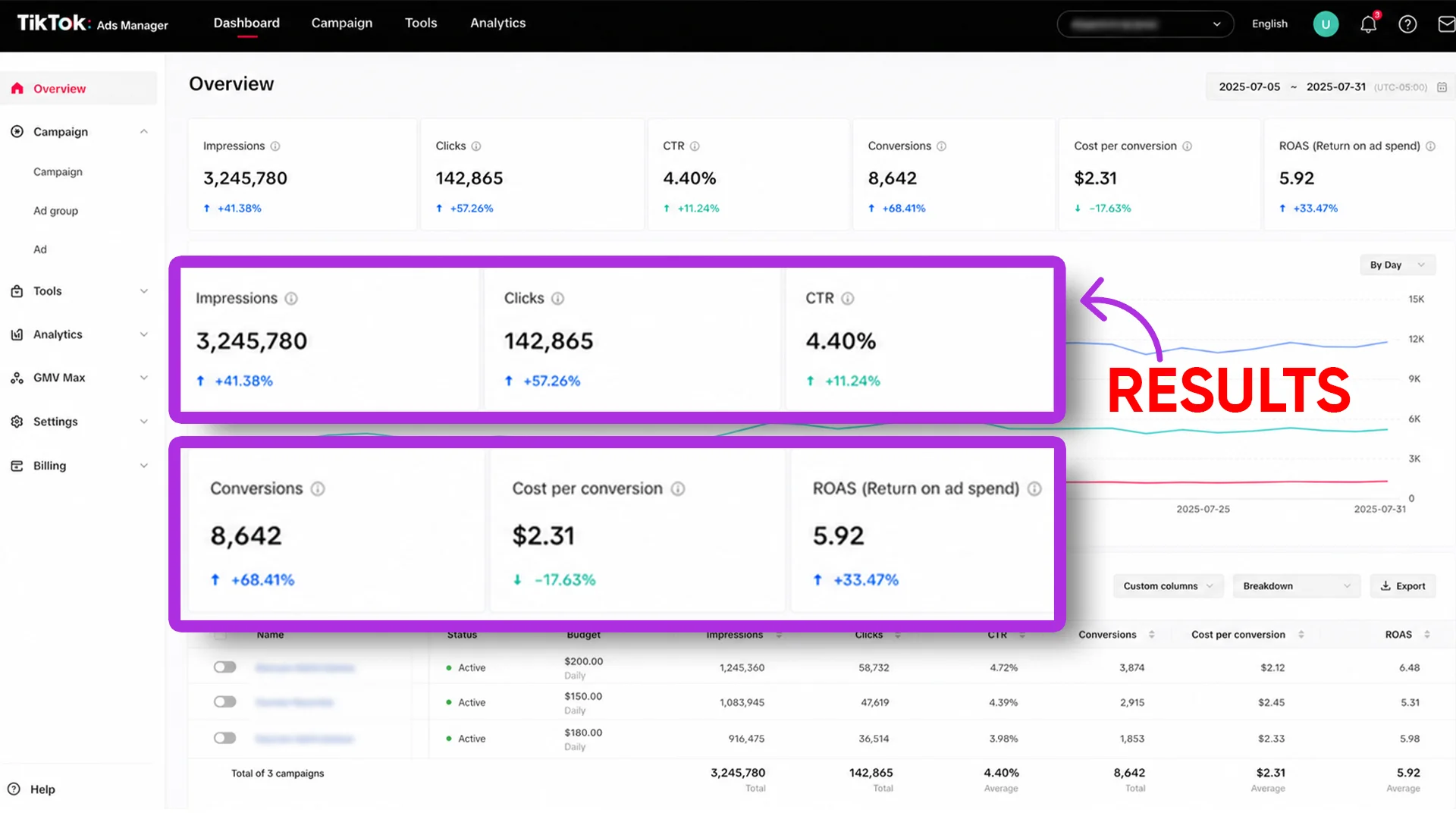Toggle the switch for the $200.00 budget campaign

224,667
